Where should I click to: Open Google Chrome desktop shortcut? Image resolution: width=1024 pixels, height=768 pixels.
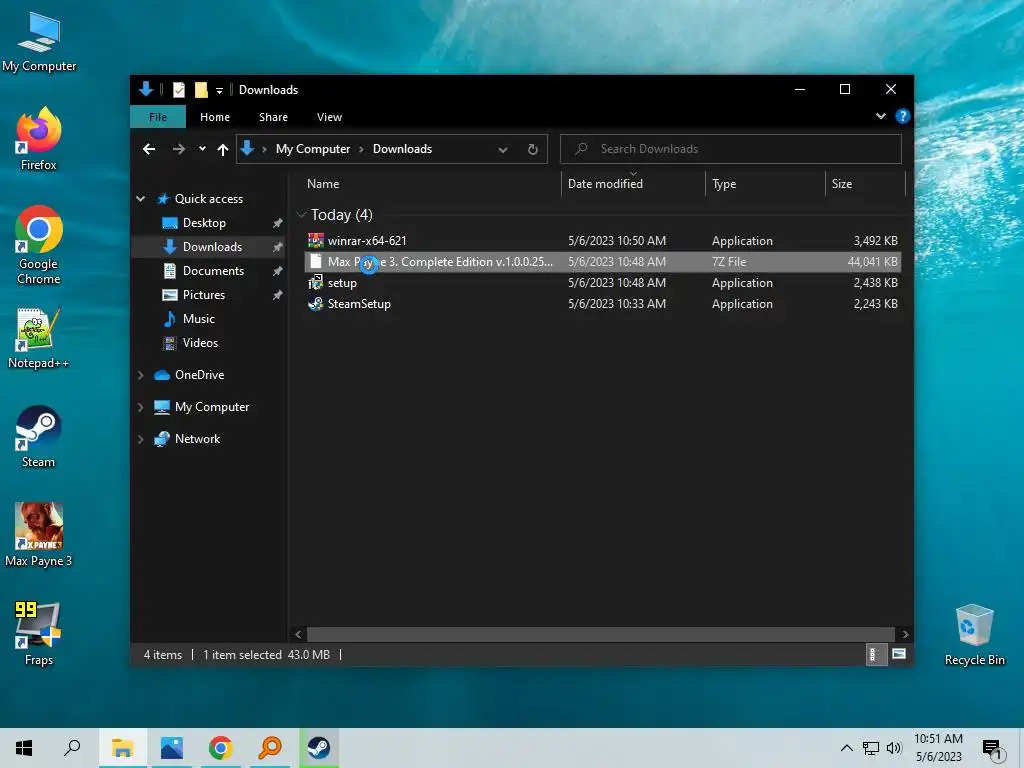point(39,245)
